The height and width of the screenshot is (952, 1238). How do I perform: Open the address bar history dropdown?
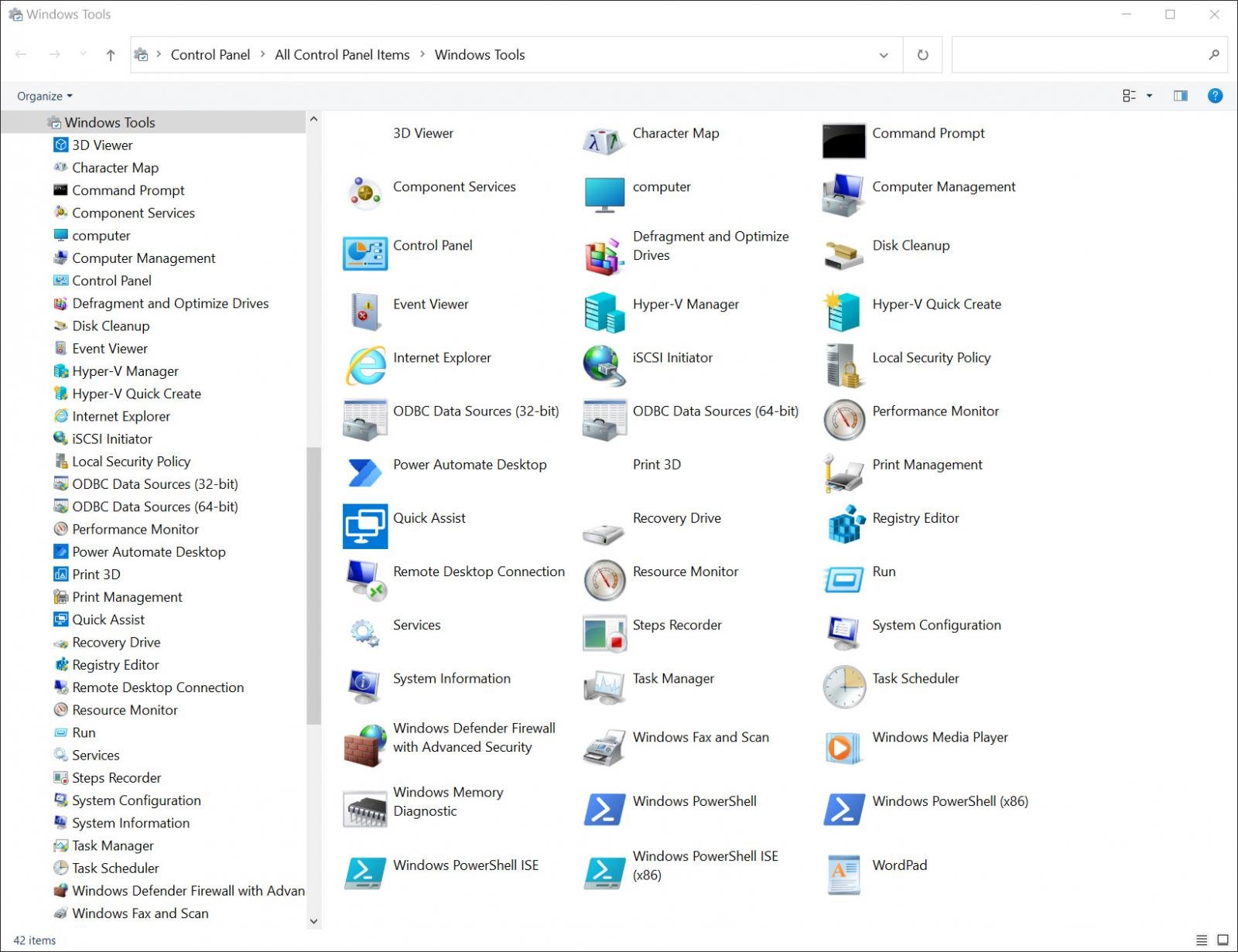pos(883,55)
